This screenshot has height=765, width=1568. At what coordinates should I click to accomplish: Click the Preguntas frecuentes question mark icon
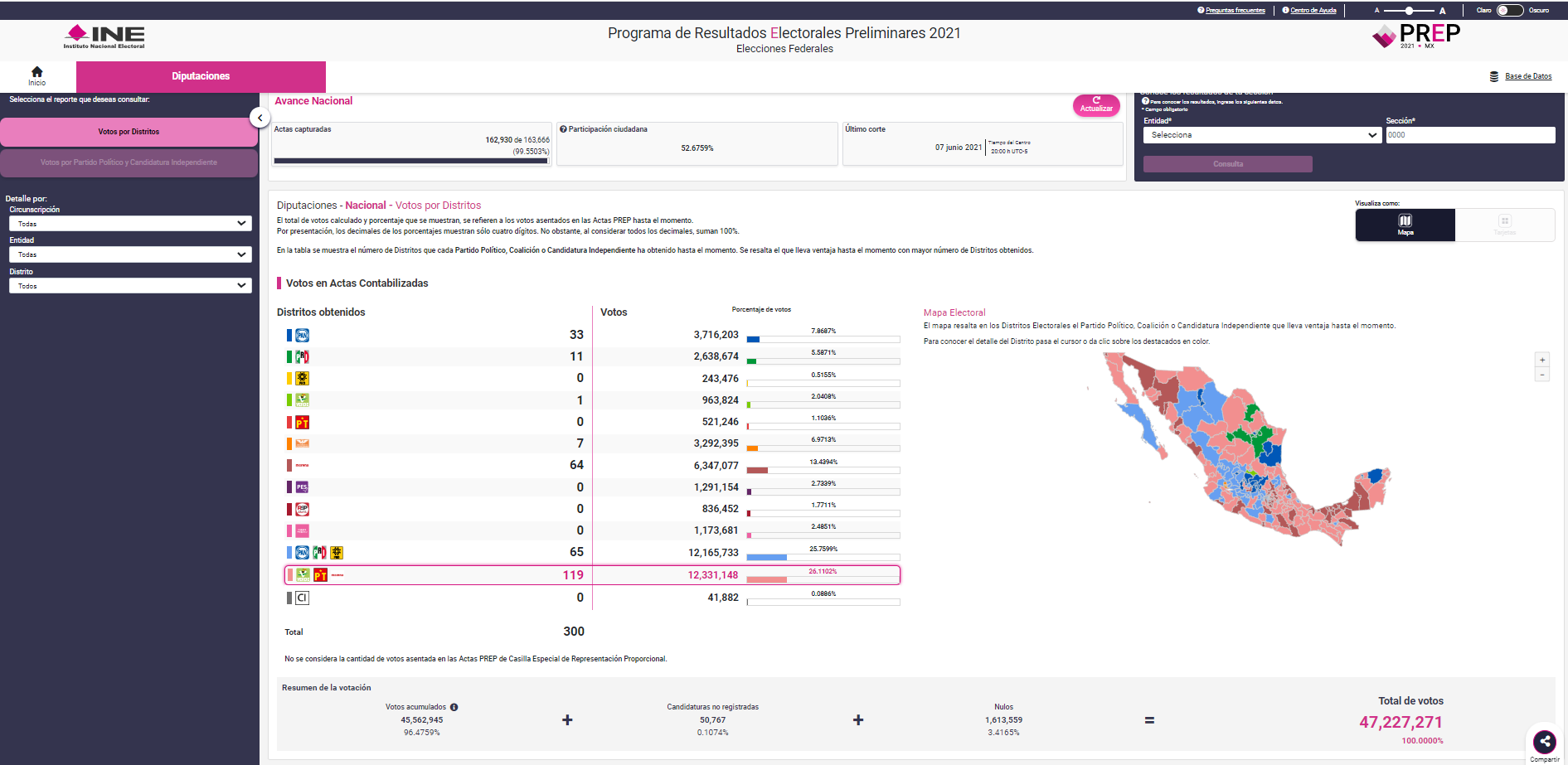tap(1201, 11)
